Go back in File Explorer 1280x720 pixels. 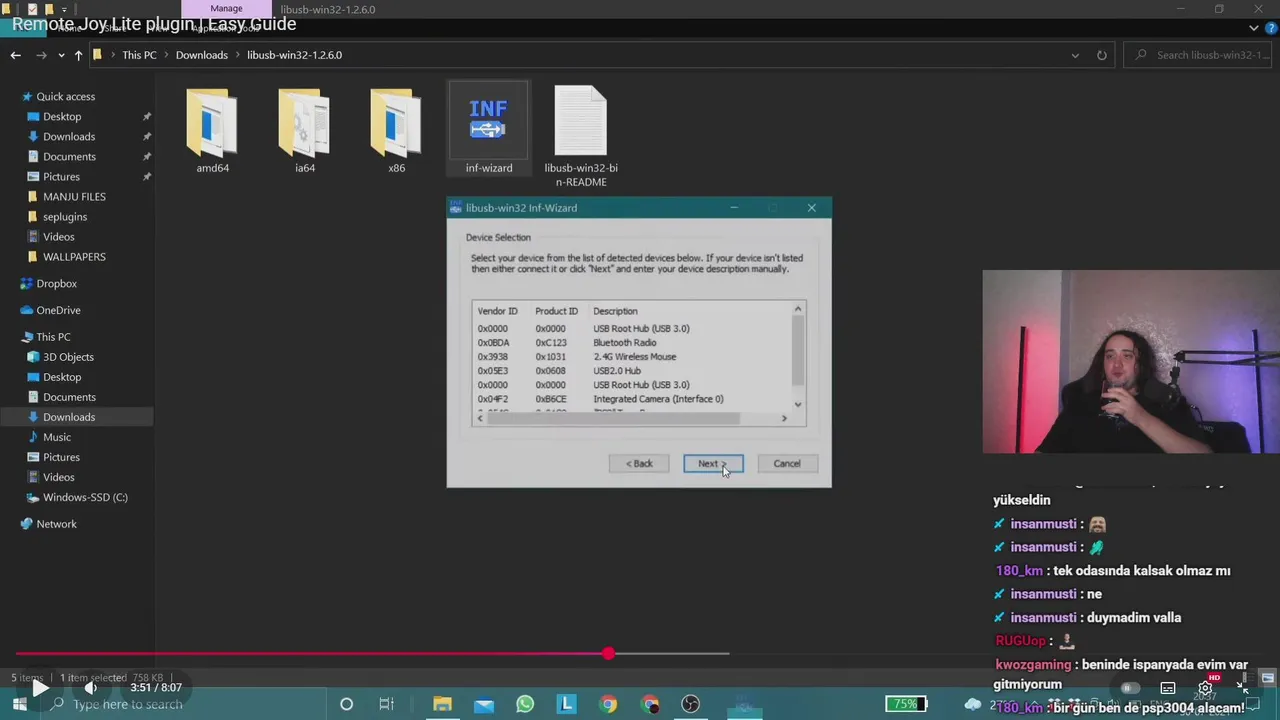[x=16, y=55]
